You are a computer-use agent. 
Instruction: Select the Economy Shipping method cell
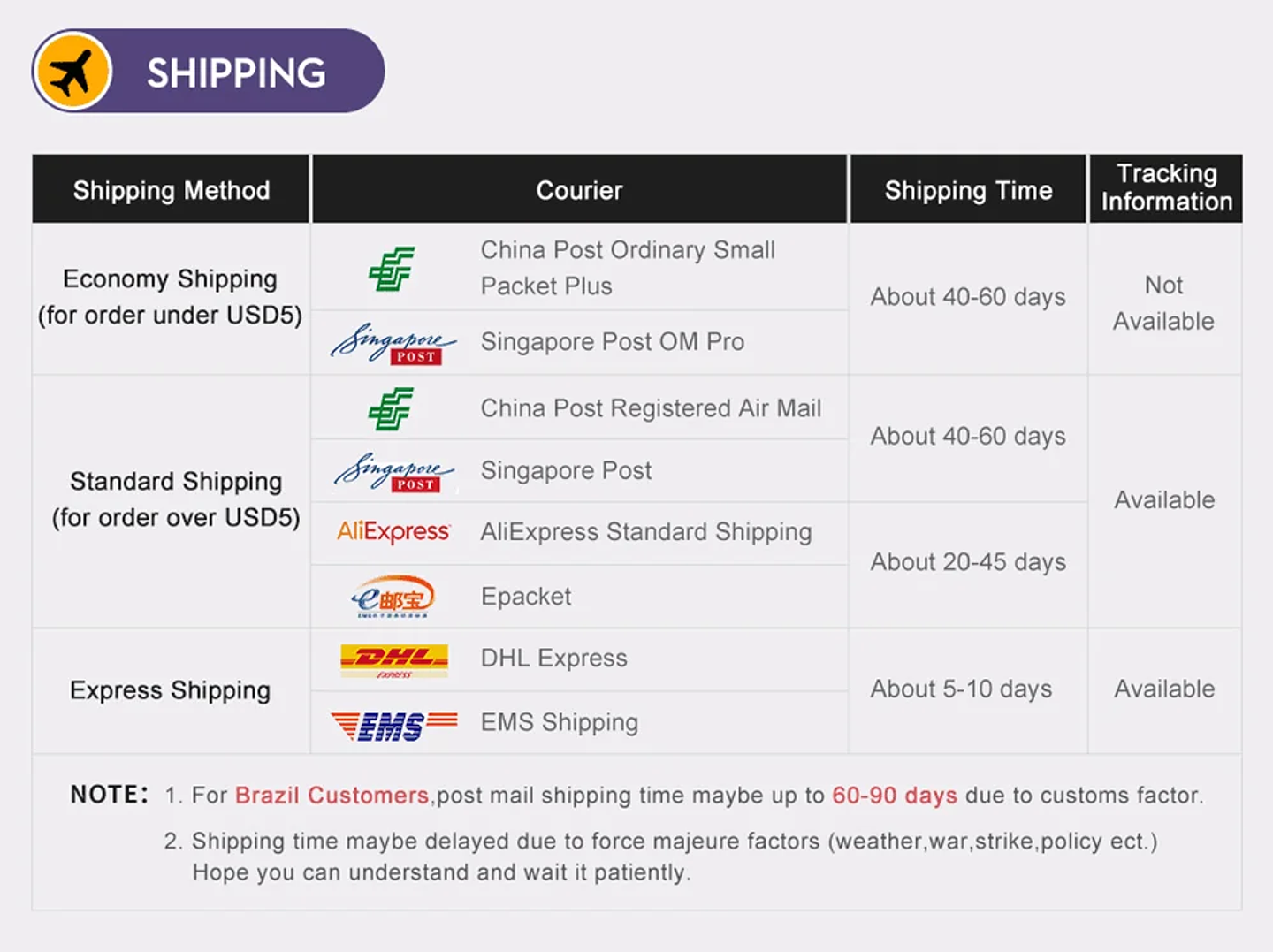[171, 297]
